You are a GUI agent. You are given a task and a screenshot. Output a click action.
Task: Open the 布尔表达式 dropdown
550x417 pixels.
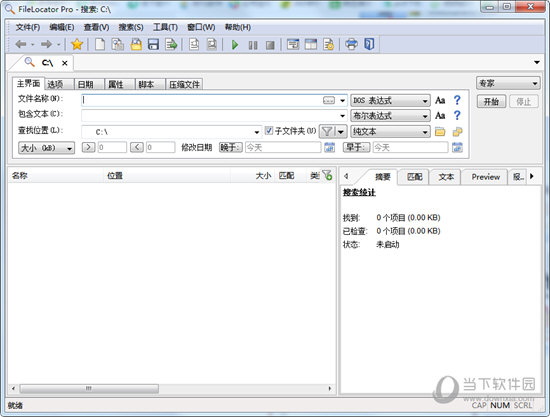(390, 115)
